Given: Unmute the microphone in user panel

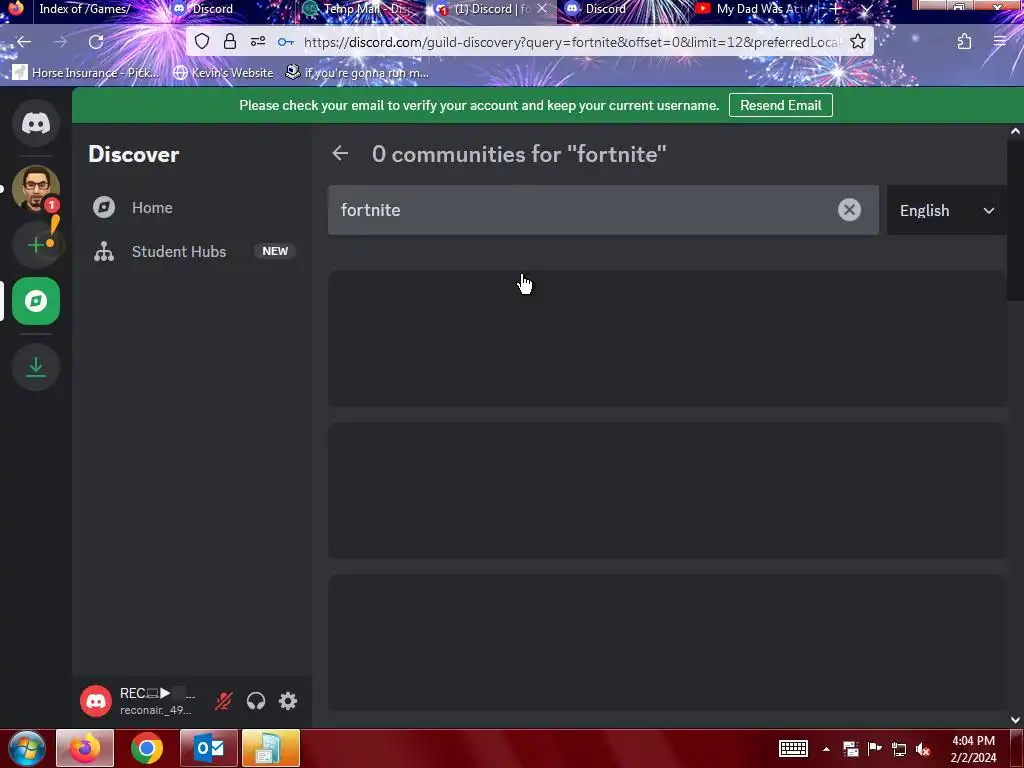Looking at the screenshot, I should tap(223, 701).
